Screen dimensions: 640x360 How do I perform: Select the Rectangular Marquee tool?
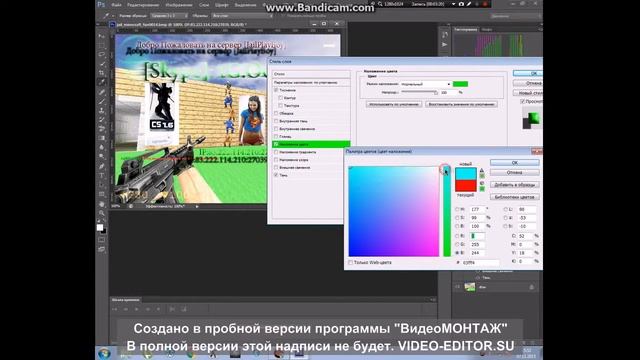pos(101,45)
